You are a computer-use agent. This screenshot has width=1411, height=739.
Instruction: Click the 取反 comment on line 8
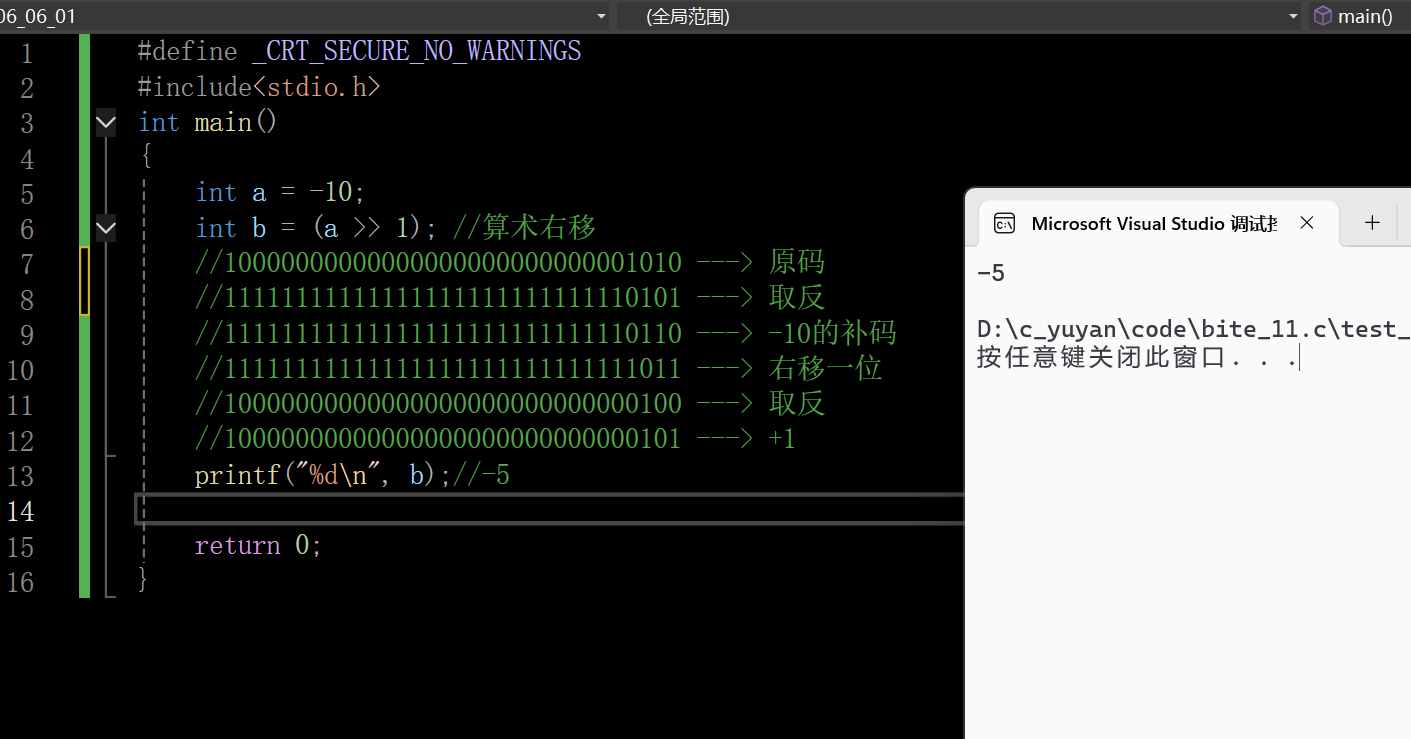[797, 298]
